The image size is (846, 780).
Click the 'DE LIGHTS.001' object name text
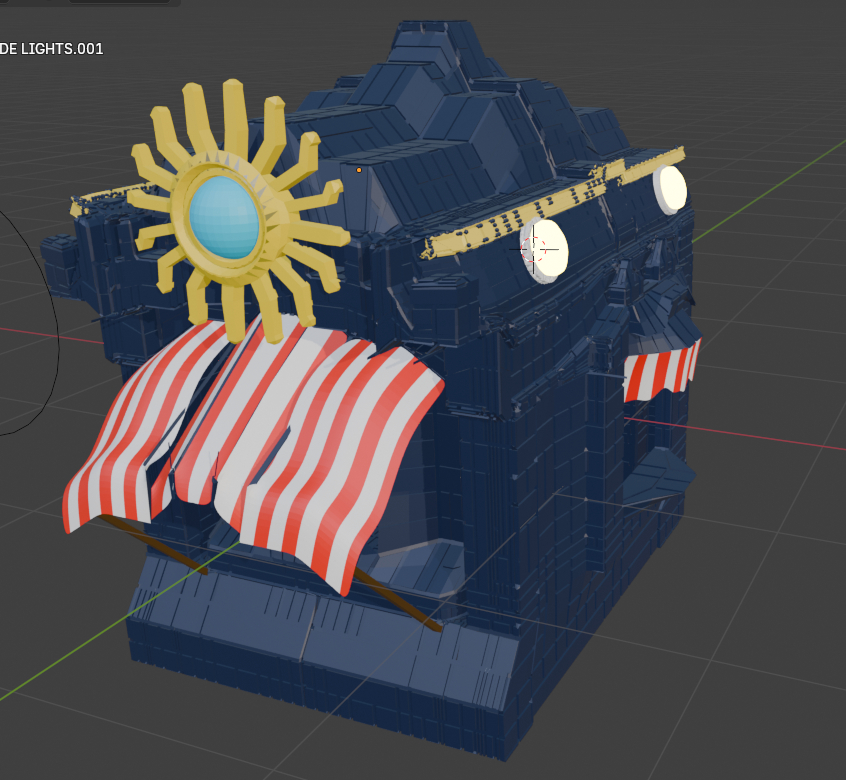52,49
